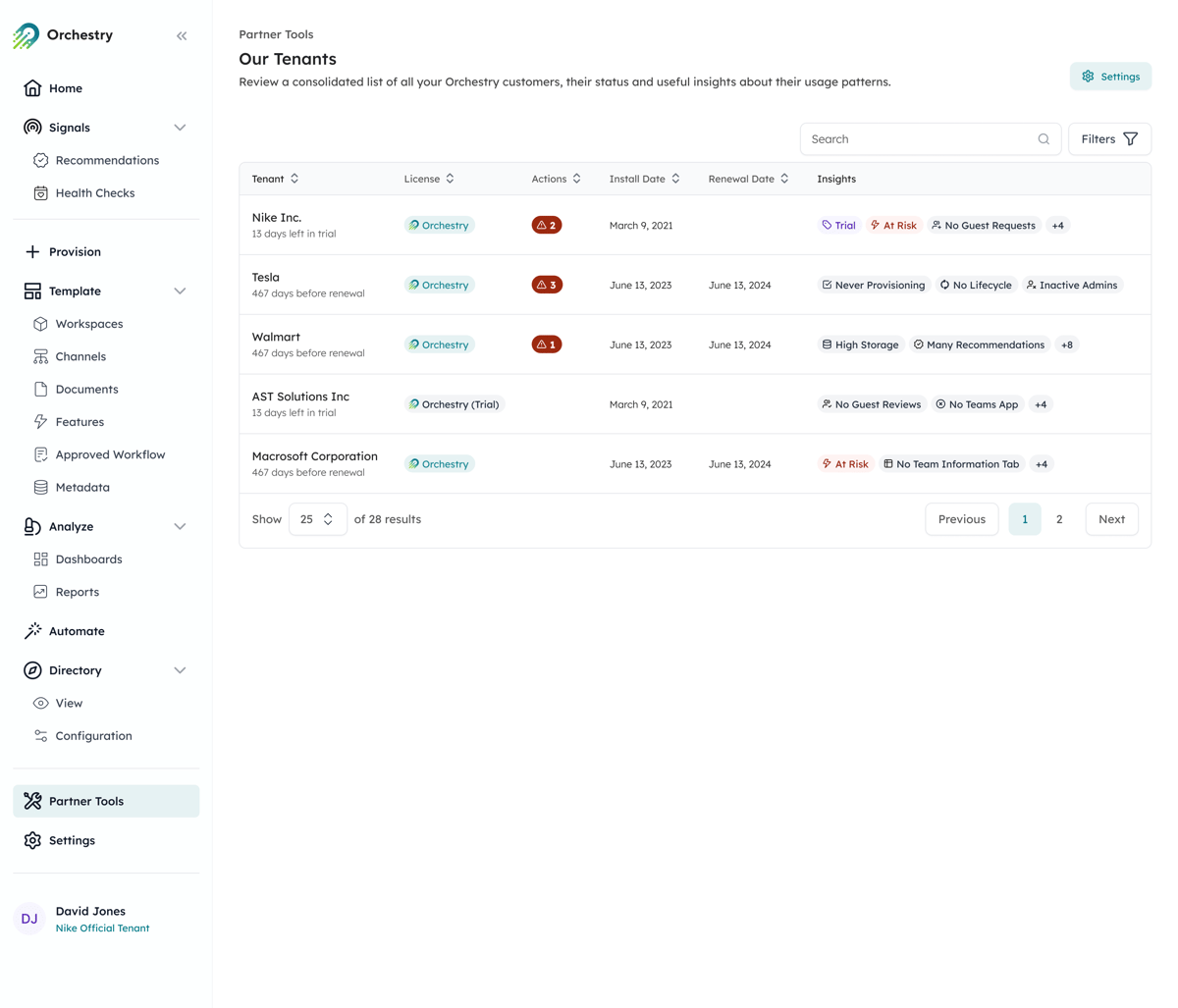Click the Provision plus icon
The width and height of the screenshot is (1178, 1008).
point(32,252)
